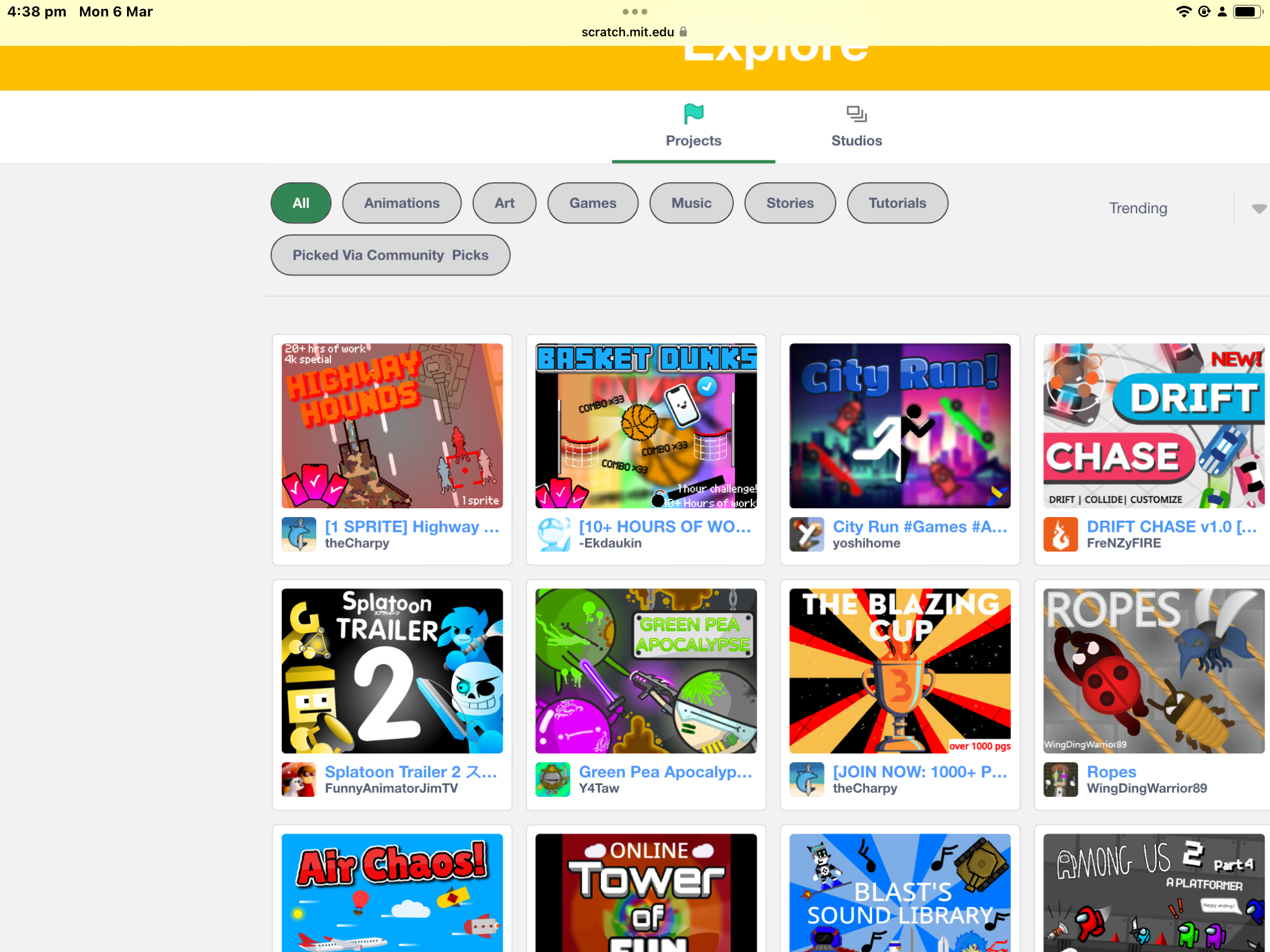This screenshot has width=1270, height=952.
Task: Open Y4Taw's avatar next to Green Pea
Action: 553,779
